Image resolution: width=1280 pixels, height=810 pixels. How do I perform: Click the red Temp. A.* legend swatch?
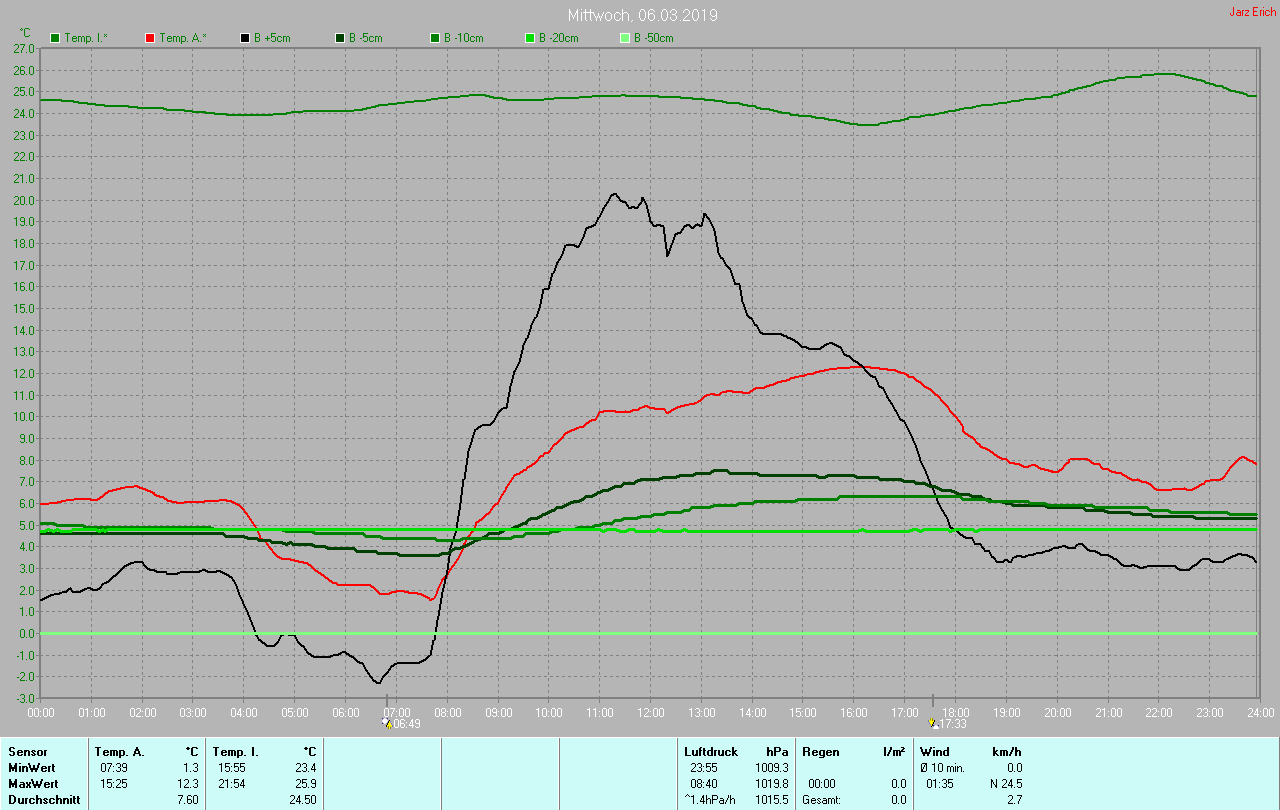[x=150, y=38]
